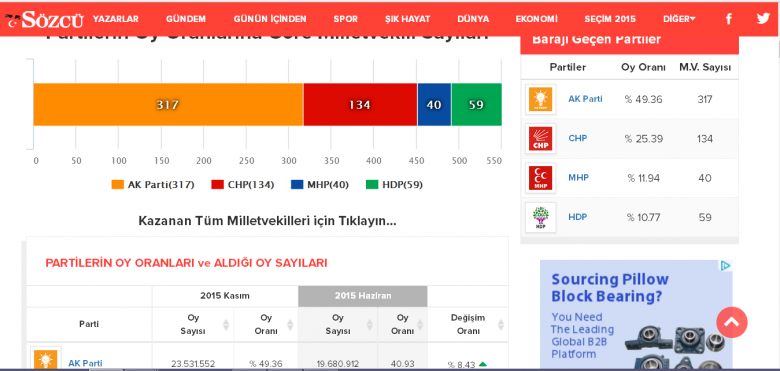Open Sözcü's Twitter page icon
The image size is (780, 371).
tap(763, 19)
